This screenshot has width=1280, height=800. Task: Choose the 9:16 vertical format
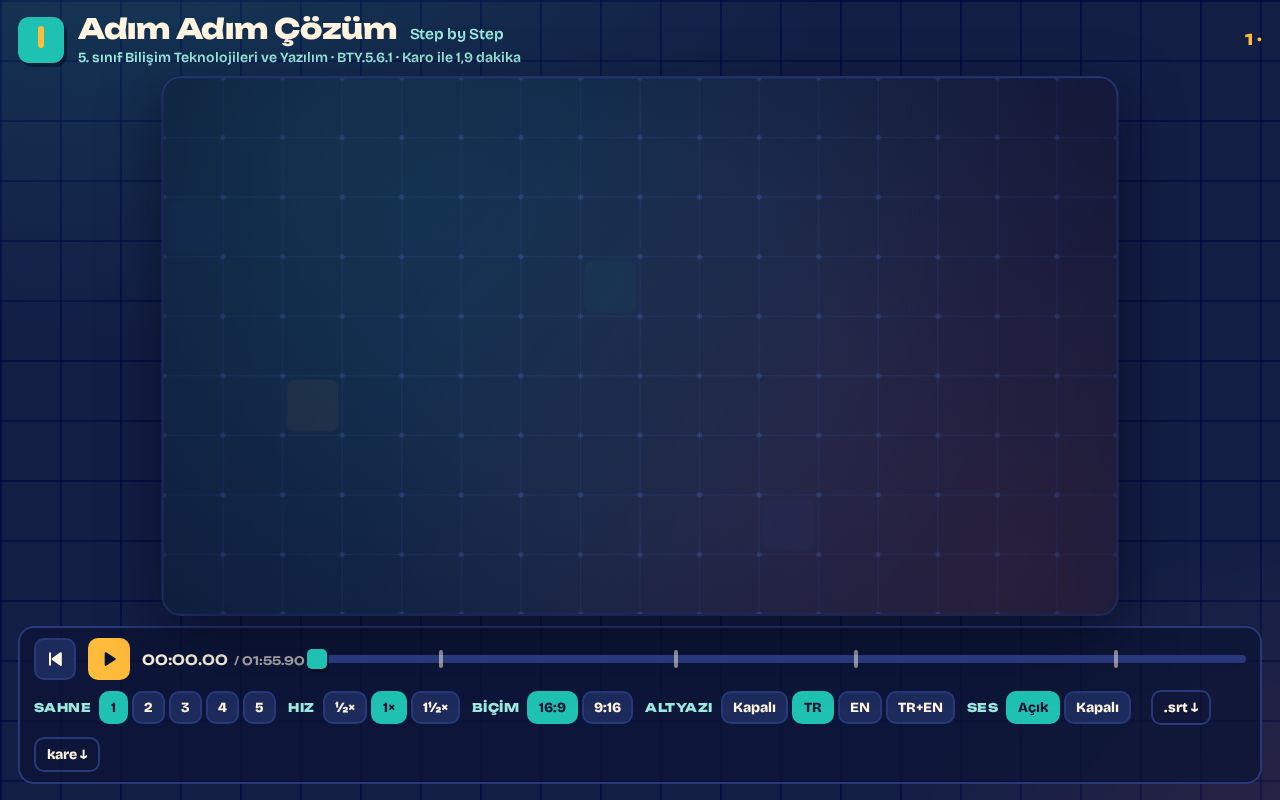[x=607, y=707]
